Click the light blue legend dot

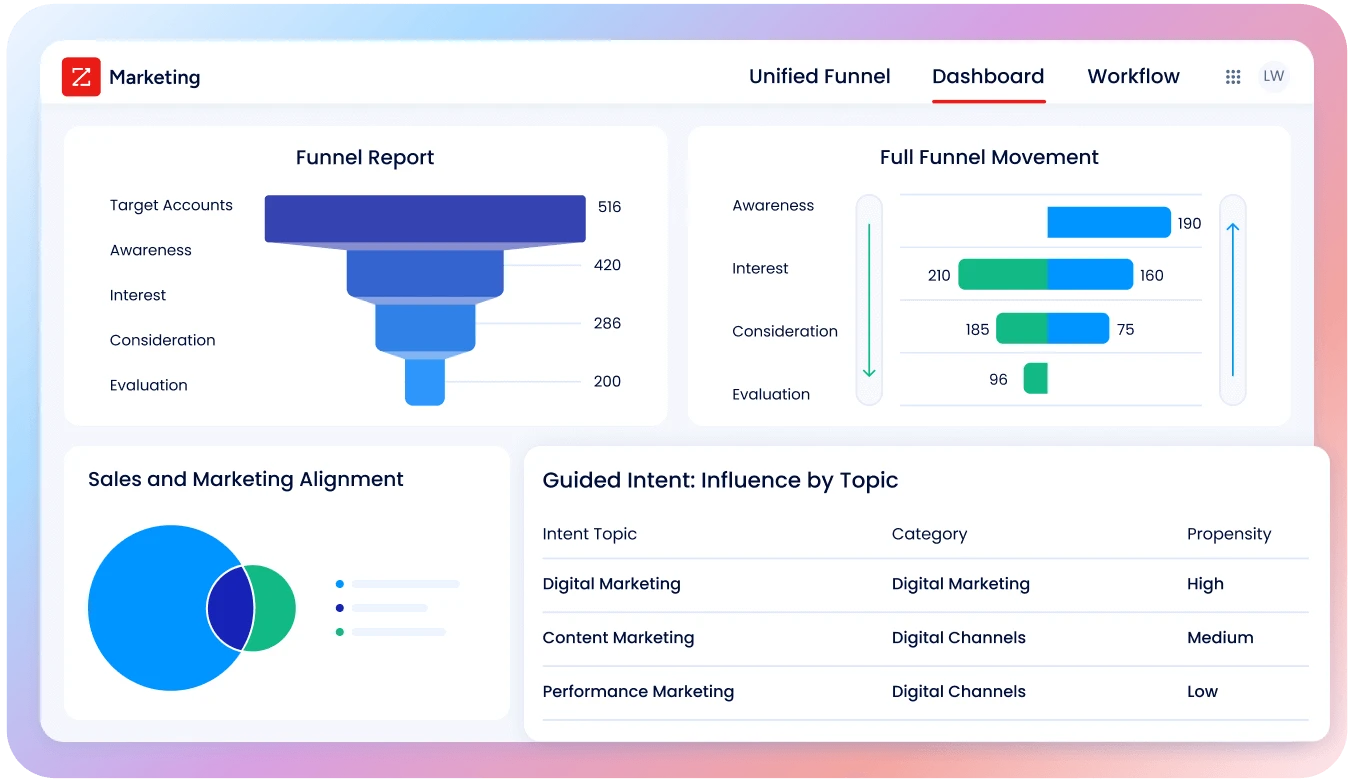[x=340, y=584]
